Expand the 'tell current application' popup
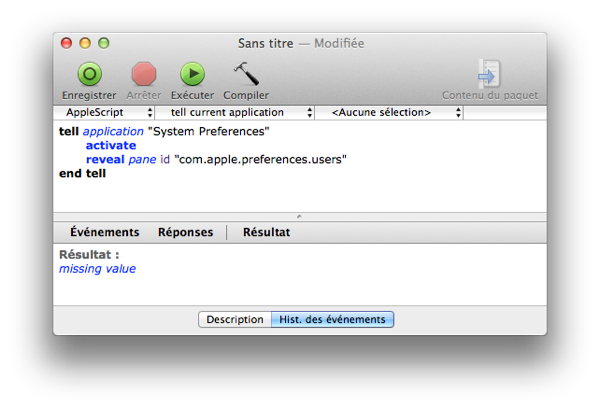Image resolution: width=600 pixels, height=409 pixels. 235,113
